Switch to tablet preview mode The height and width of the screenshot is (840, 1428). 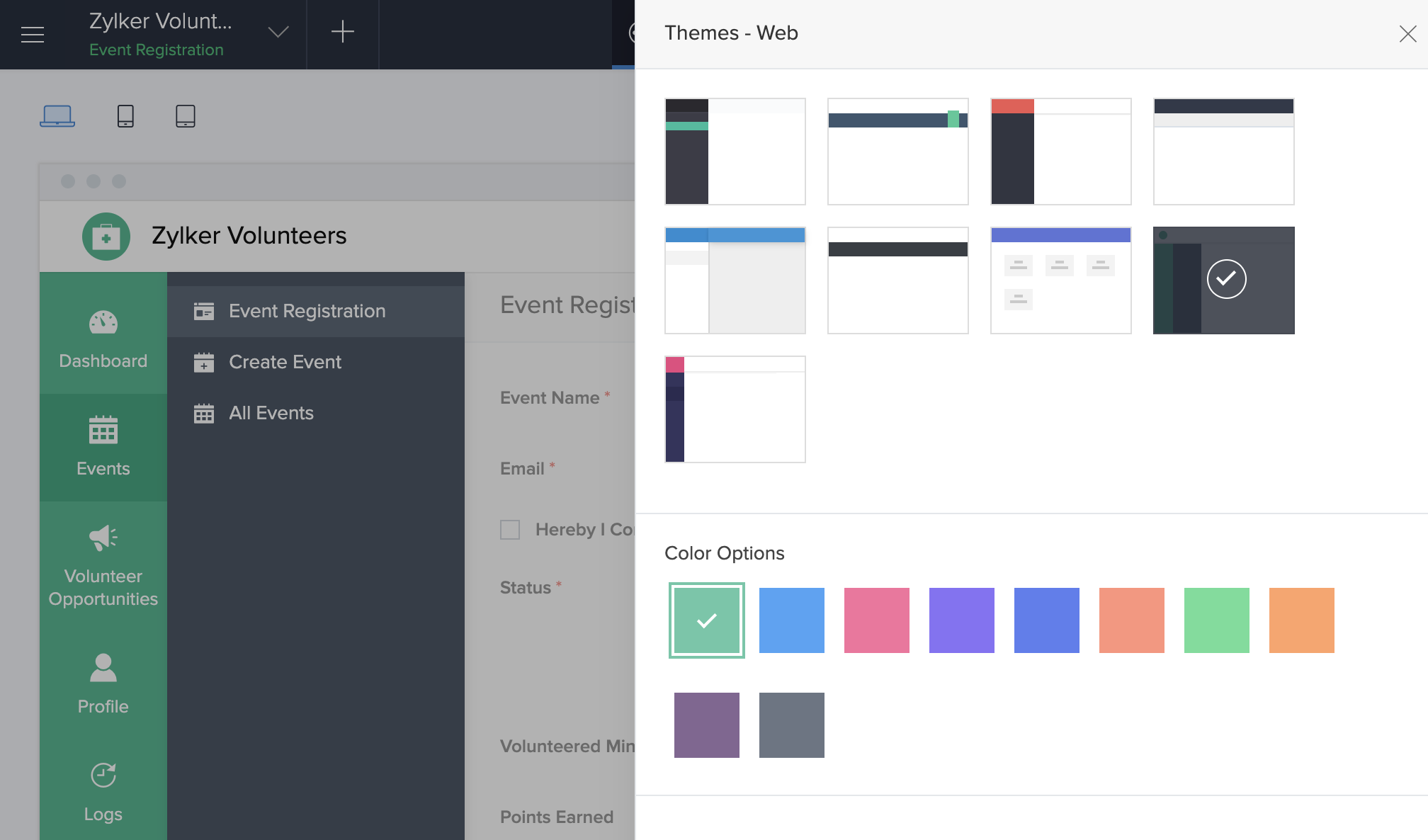(185, 115)
